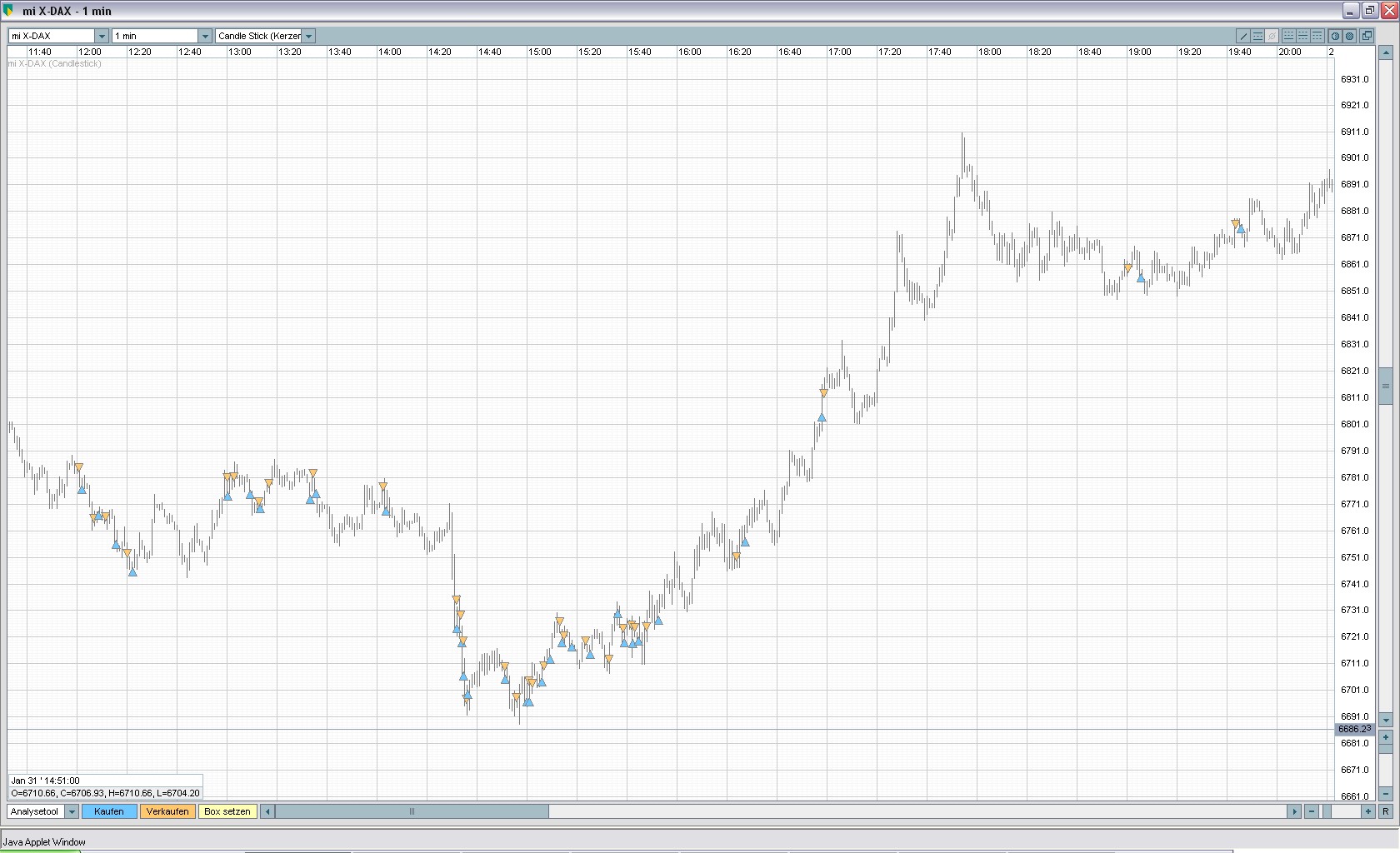Toggle the half-shaded circle marker icon
Screen dimensions: 1400x853
click(x=1335, y=36)
